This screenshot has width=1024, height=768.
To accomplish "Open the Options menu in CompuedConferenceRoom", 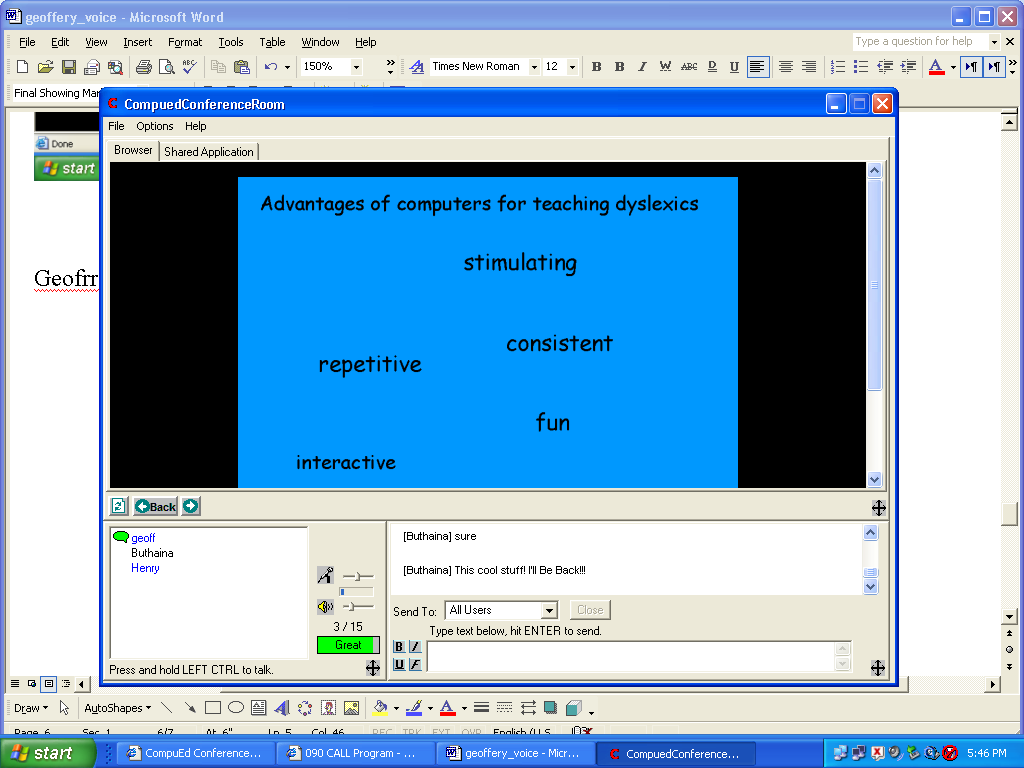I will tap(155, 126).
